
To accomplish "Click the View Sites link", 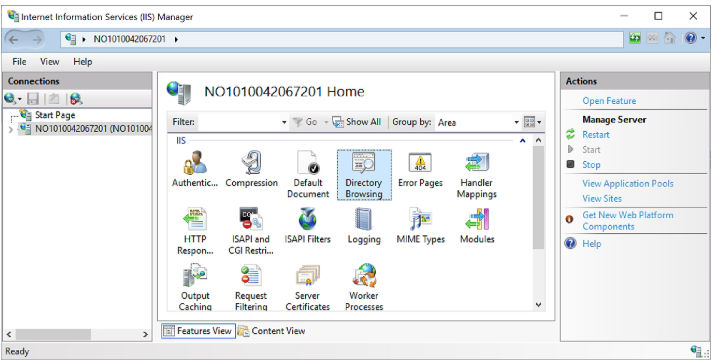I will point(602,198).
